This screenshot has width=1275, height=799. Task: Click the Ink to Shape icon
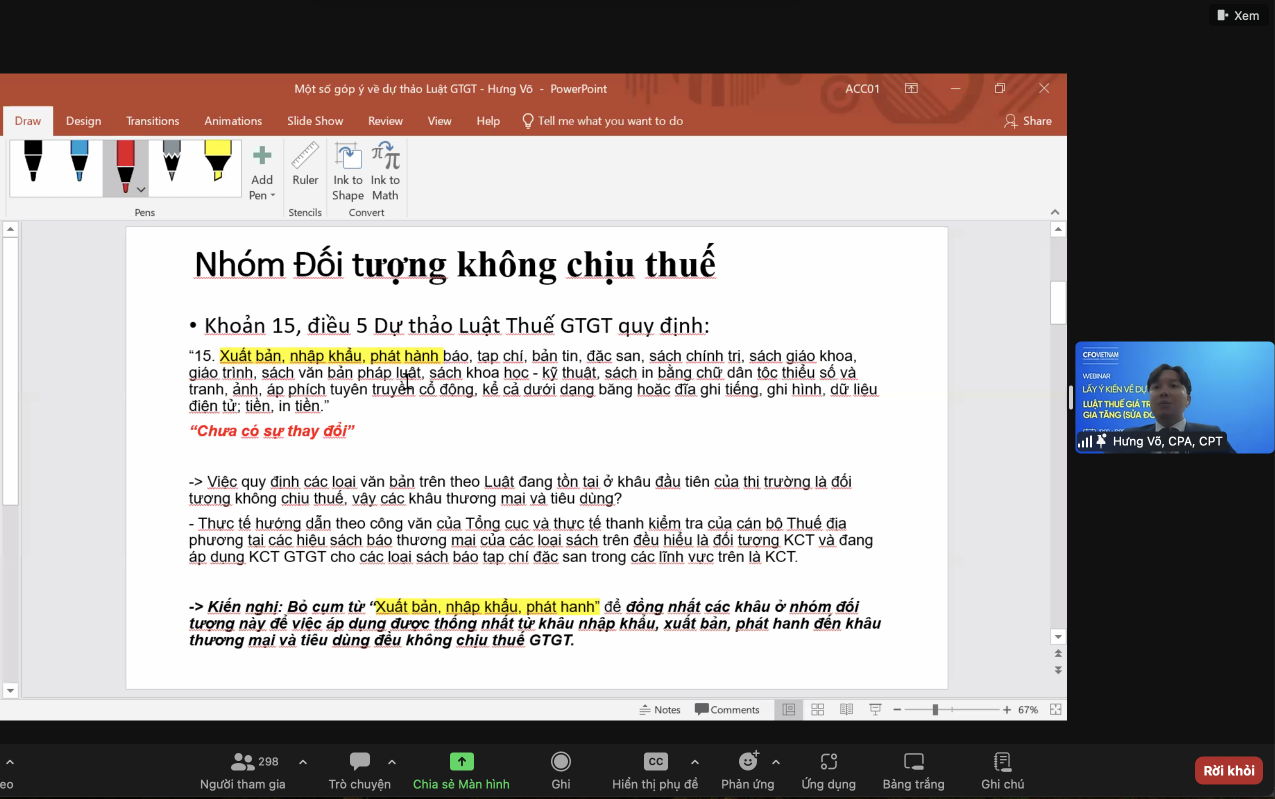[348, 172]
